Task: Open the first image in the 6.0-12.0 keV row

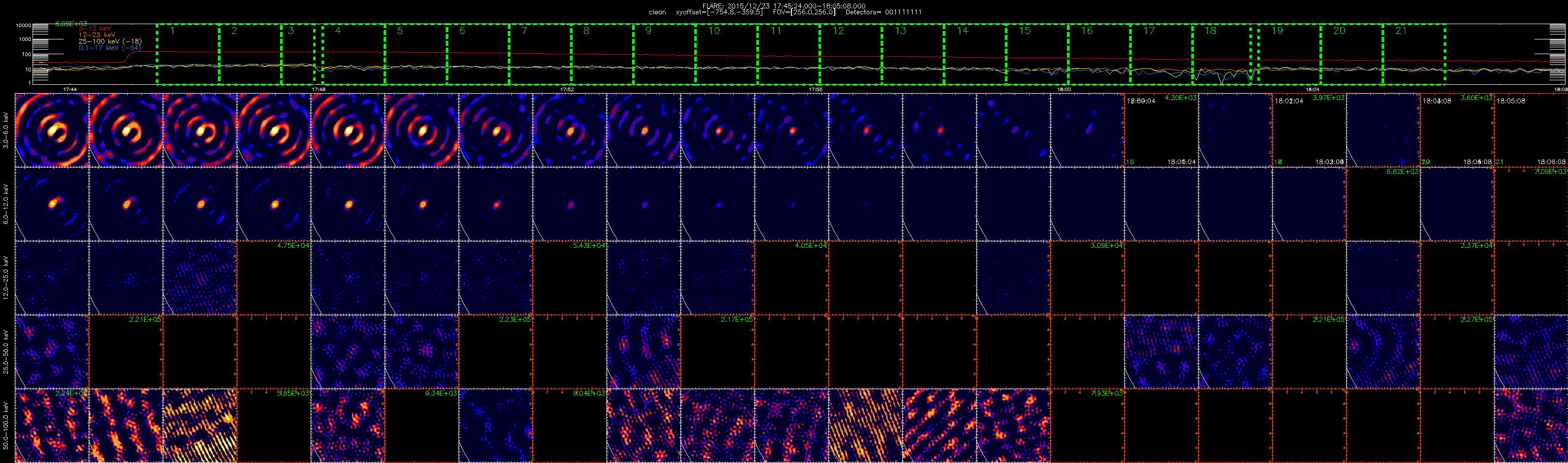Action: pos(52,204)
